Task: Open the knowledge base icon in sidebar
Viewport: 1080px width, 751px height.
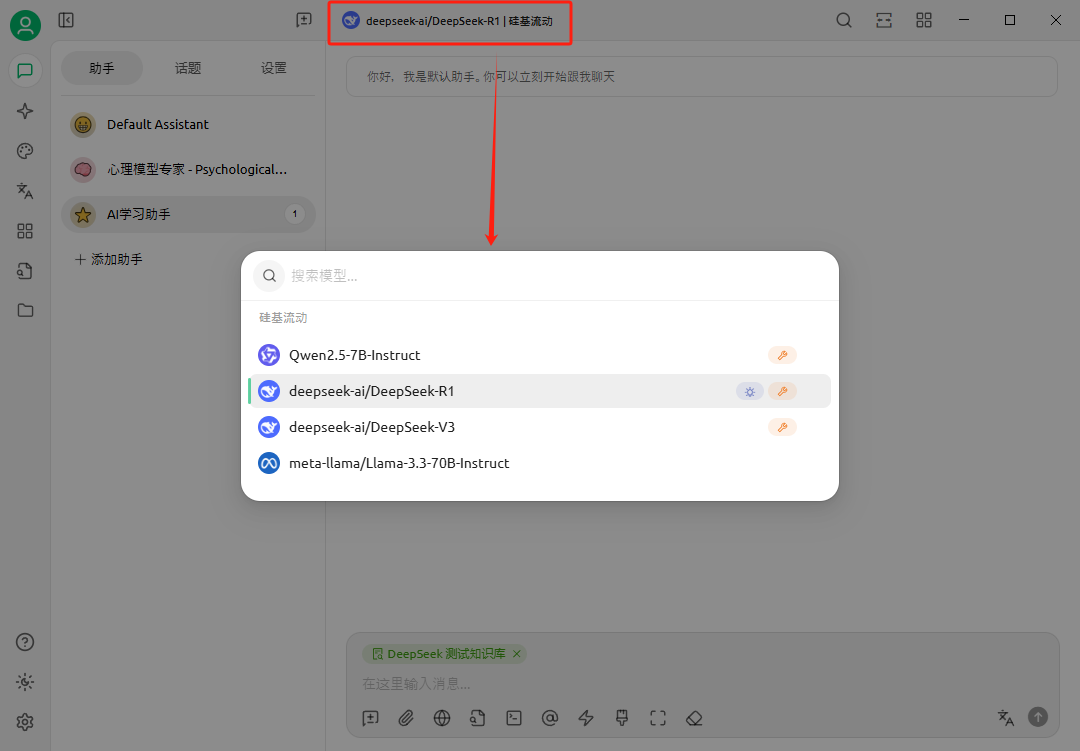Action: [25, 271]
